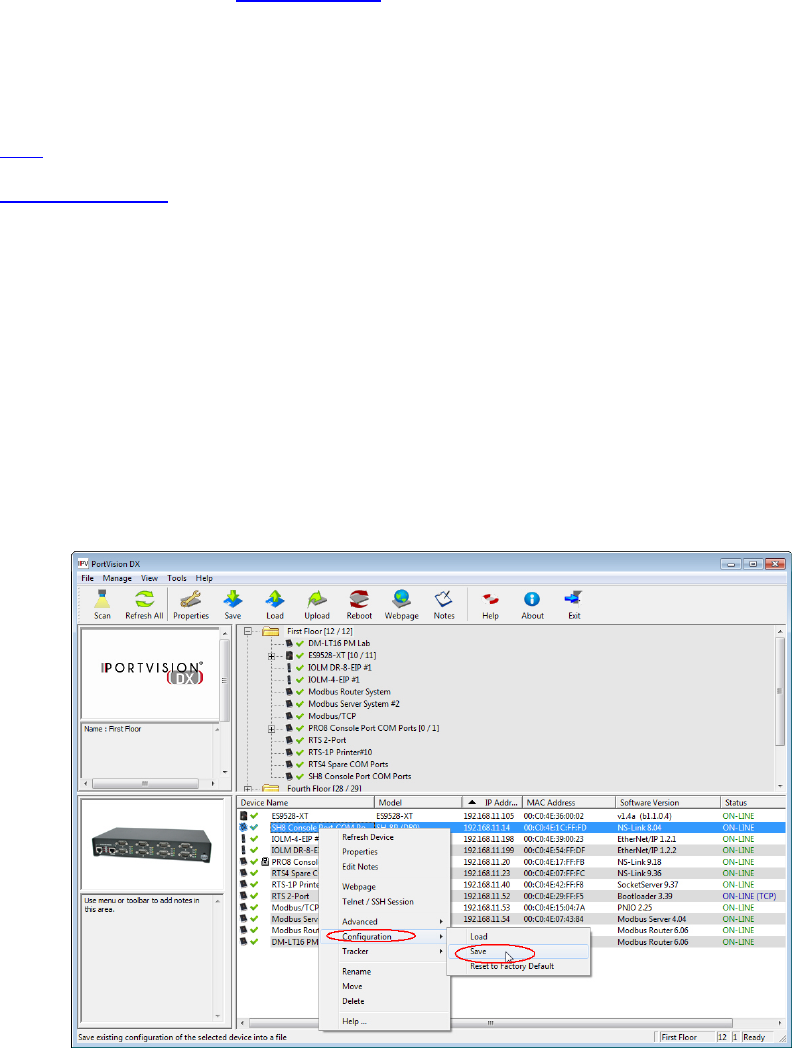Sort by the Status column header
The width and height of the screenshot is (792, 1048).
[754, 802]
